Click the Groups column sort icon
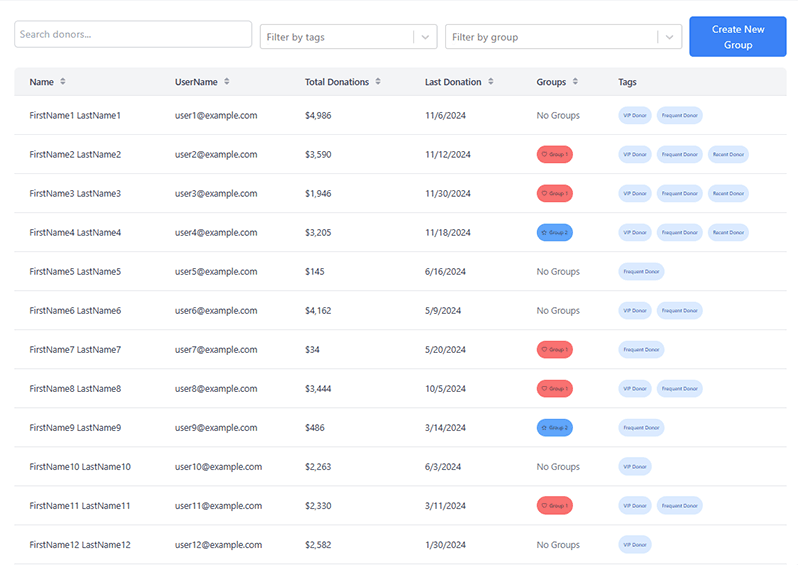 click(575, 82)
